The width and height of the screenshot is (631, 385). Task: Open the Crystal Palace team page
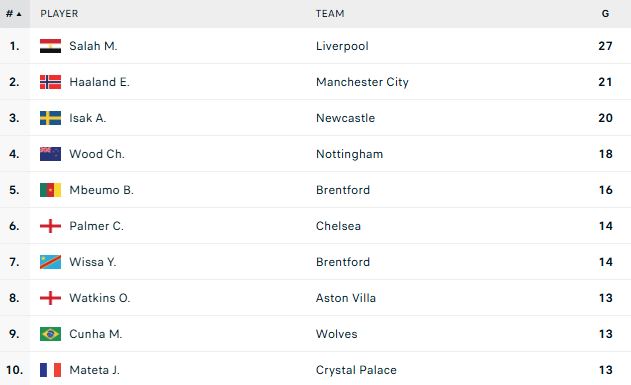tap(356, 370)
